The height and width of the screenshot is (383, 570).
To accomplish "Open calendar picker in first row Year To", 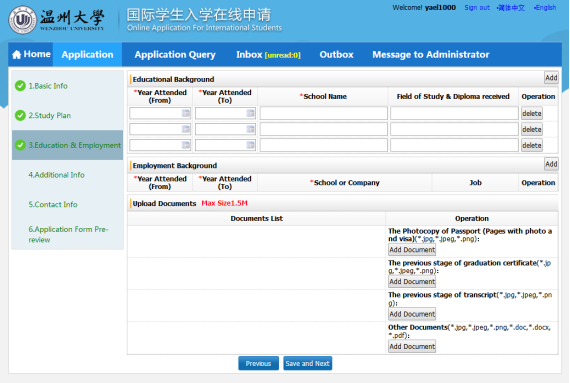I will [x=250, y=113].
